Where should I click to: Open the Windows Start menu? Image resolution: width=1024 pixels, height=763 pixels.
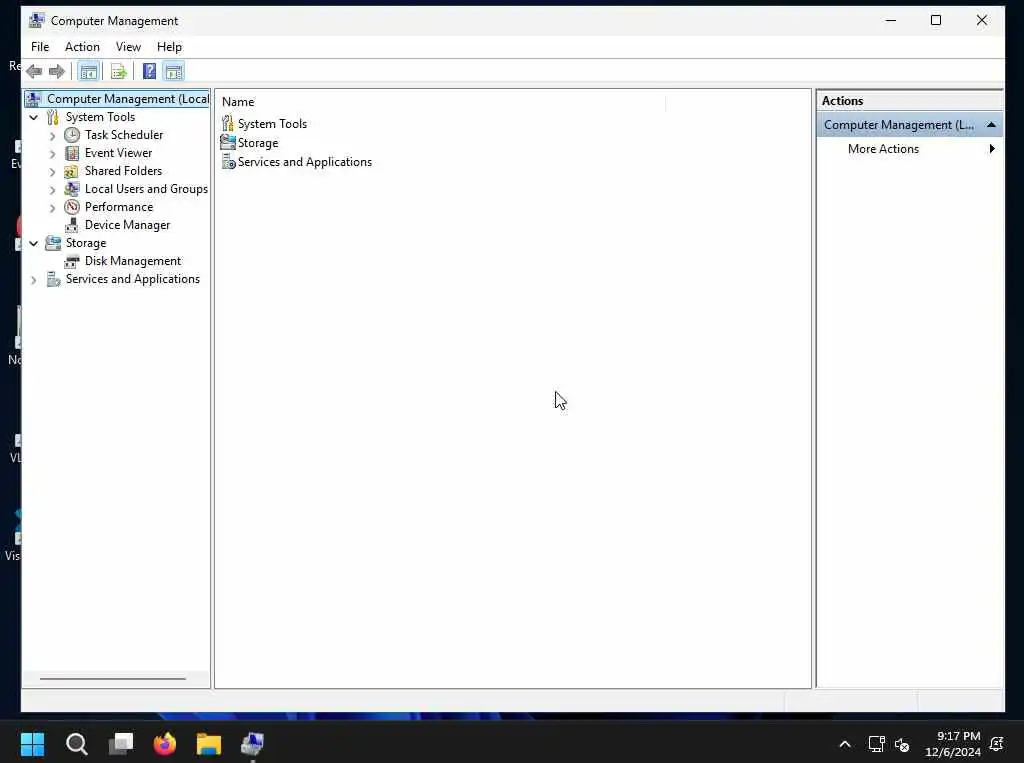point(32,743)
